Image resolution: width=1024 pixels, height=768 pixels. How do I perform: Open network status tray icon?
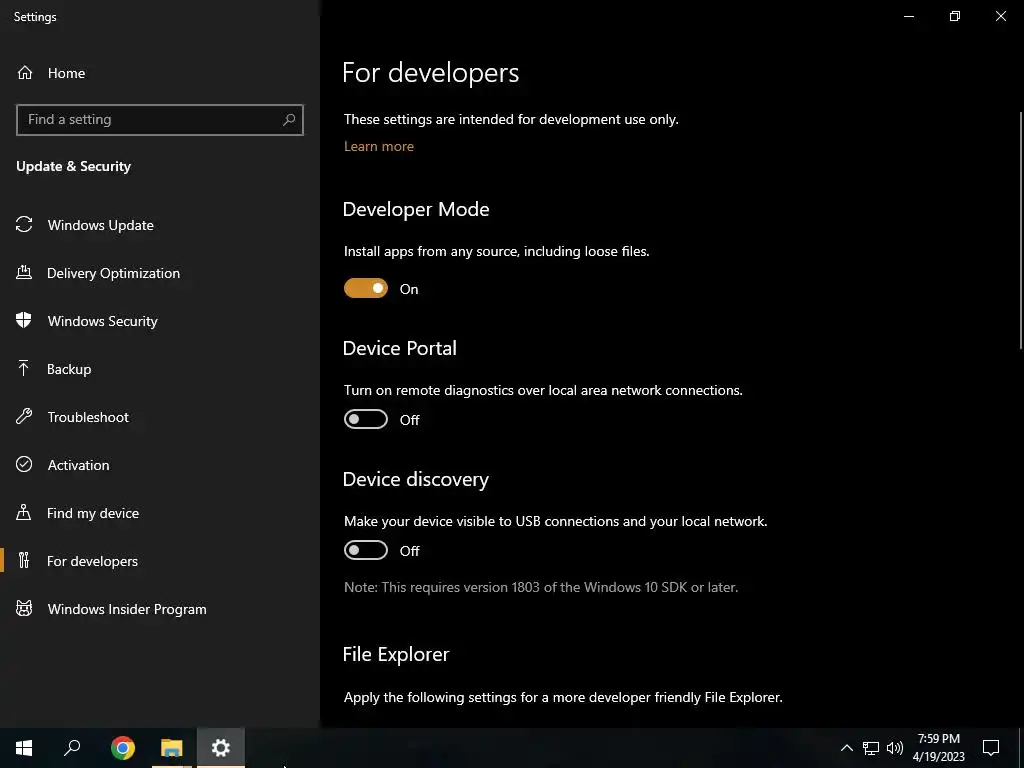(871, 748)
